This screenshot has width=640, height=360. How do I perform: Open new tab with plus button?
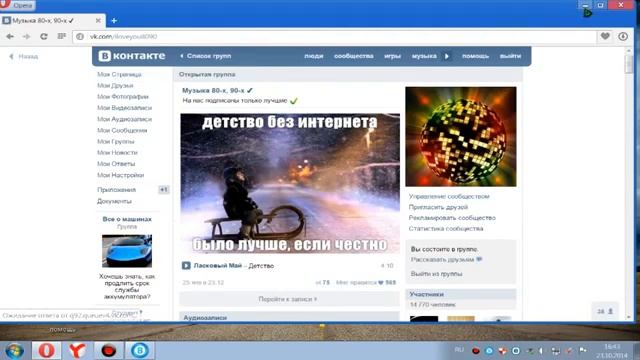[114, 20]
